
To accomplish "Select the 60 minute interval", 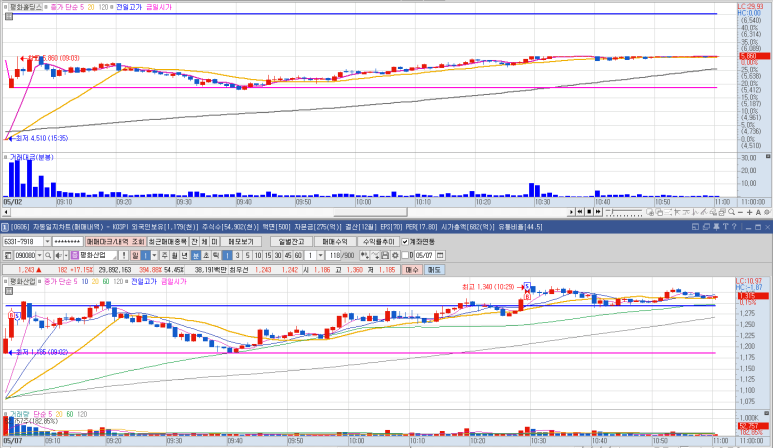I will click(x=298, y=255).
